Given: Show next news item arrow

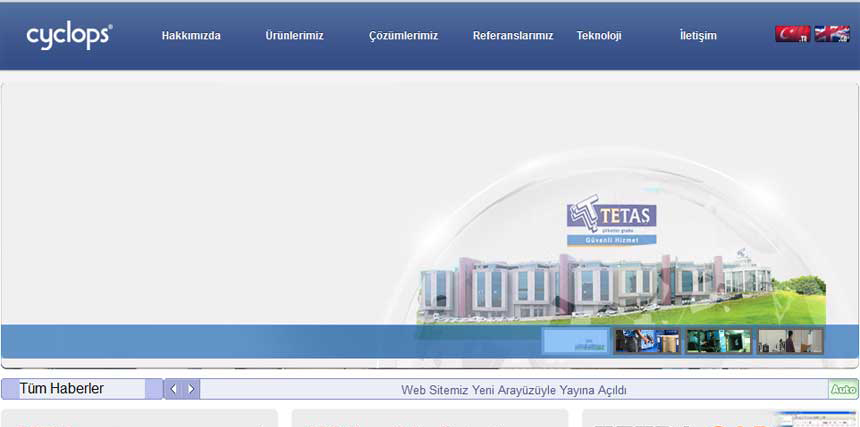Looking at the screenshot, I should pyautogui.click(x=191, y=389).
